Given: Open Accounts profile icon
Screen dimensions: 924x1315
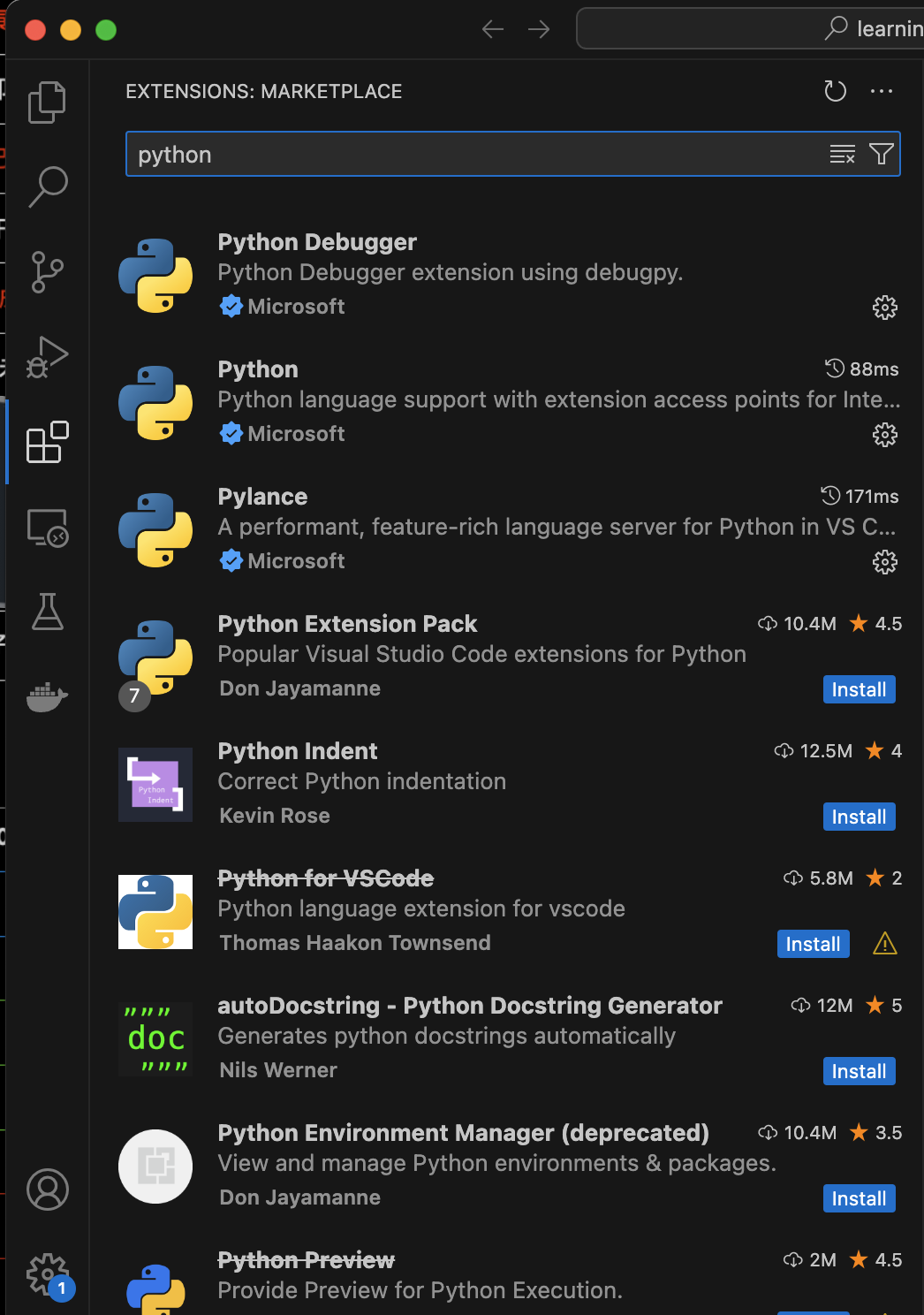Looking at the screenshot, I should (x=47, y=1190).
